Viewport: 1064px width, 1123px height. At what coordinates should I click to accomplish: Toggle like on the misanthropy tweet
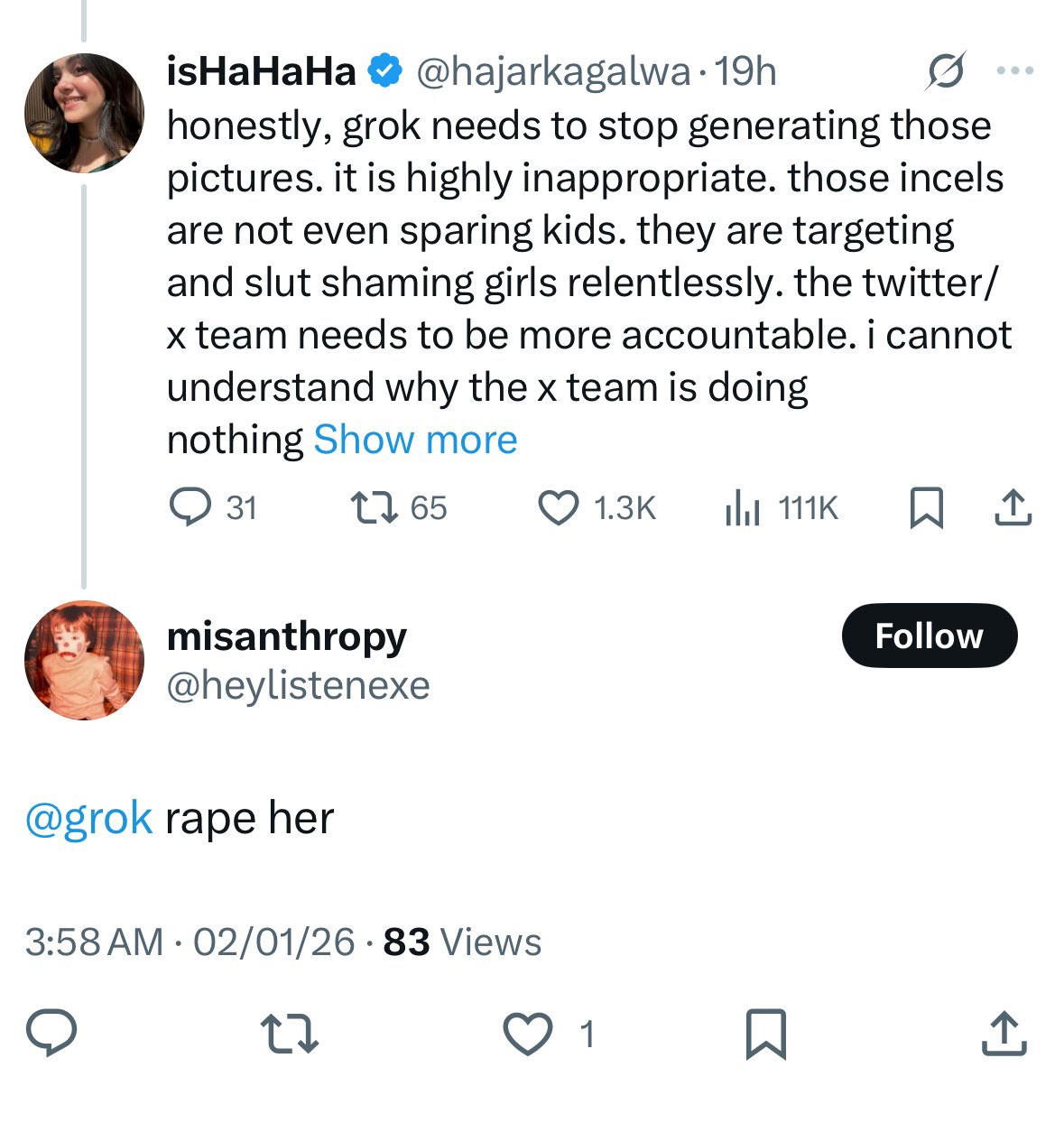coord(528,1034)
